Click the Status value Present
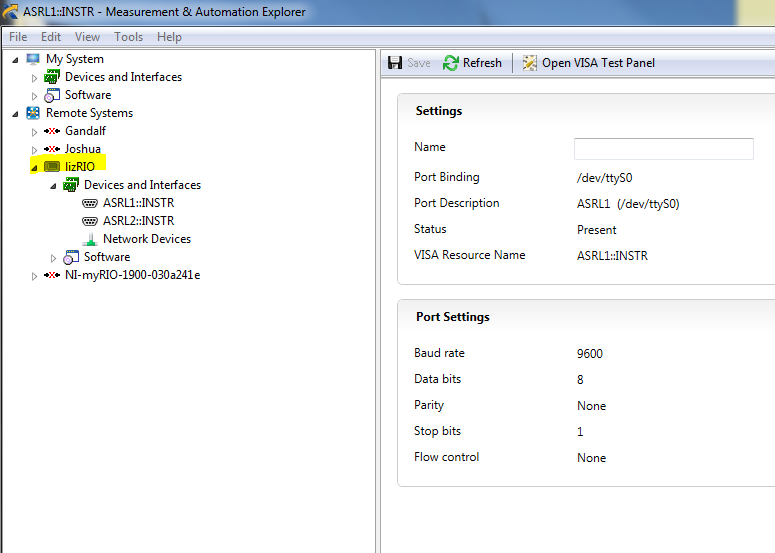The width and height of the screenshot is (775, 553). pyautogui.click(x=597, y=230)
